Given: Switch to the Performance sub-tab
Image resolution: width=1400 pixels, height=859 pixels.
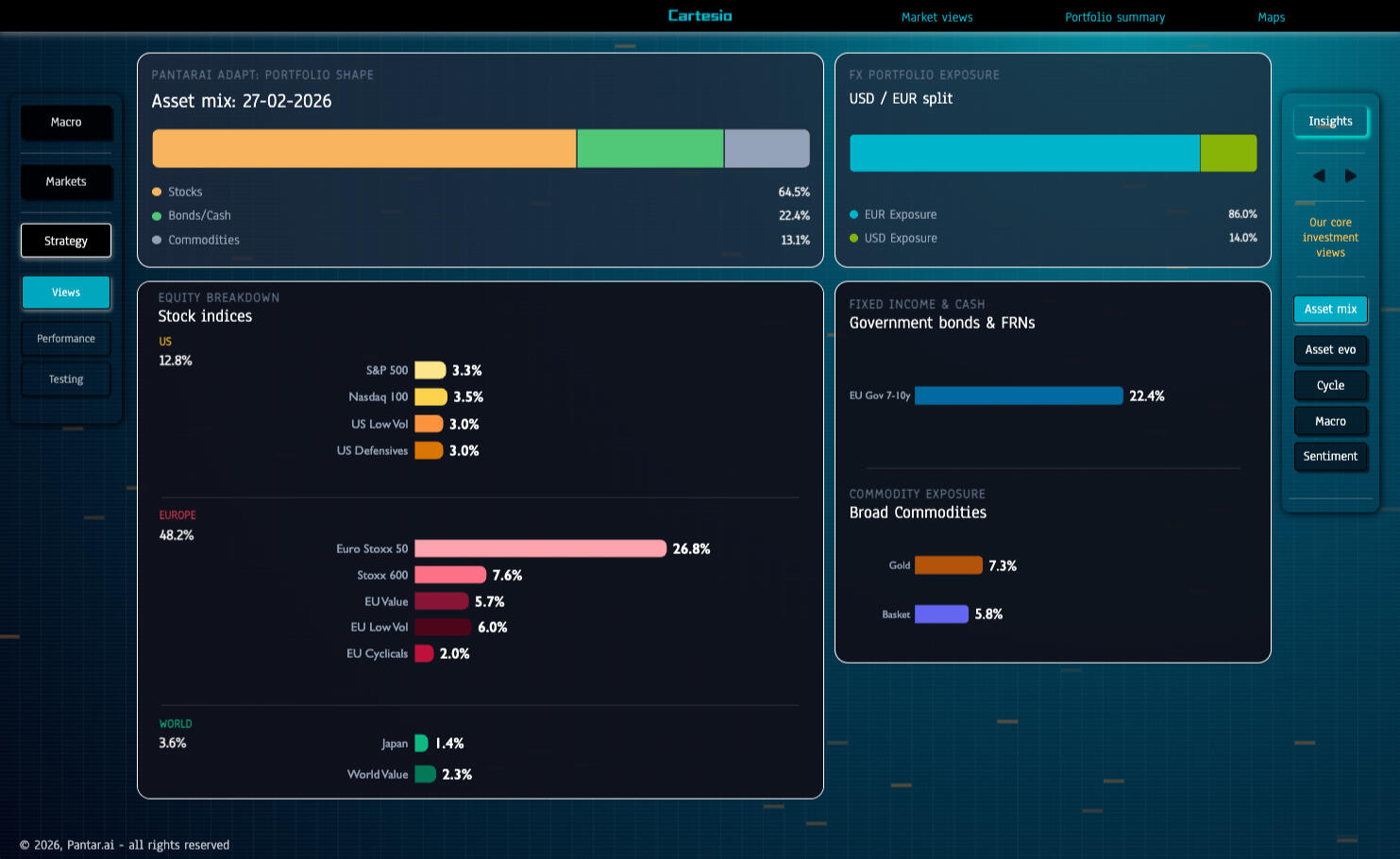Looking at the screenshot, I should pyautogui.click(x=66, y=339).
